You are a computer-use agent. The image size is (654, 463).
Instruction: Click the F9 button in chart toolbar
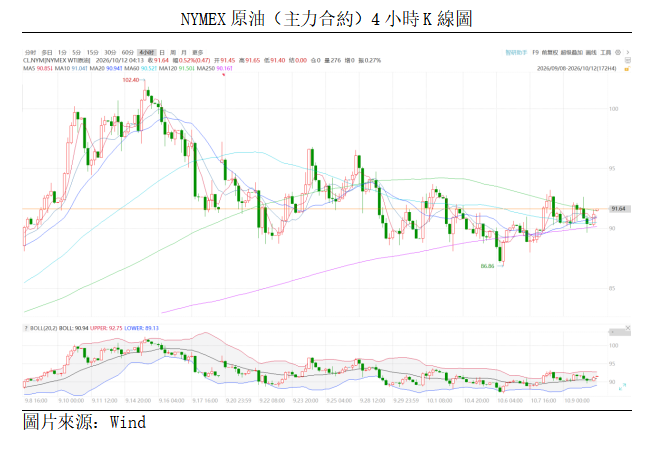[536, 53]
